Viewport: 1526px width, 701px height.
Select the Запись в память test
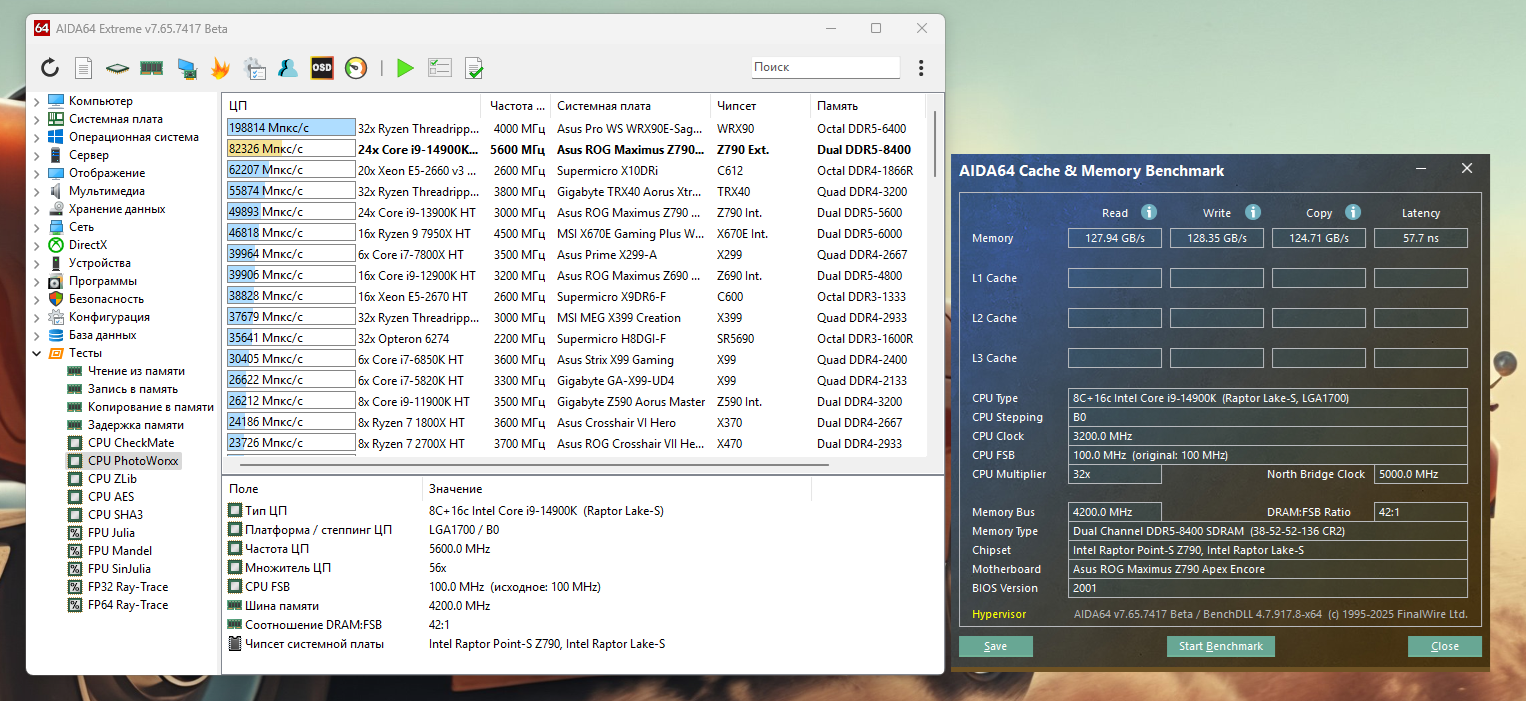[133, 389]
